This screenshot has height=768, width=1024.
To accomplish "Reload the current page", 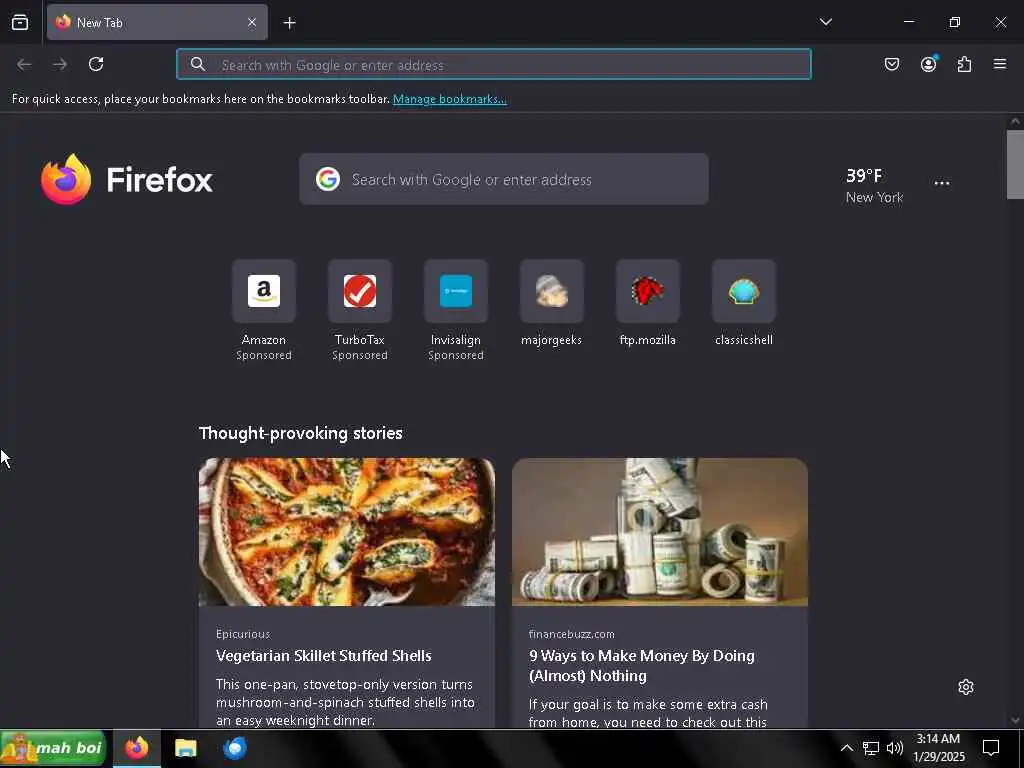I will 96,64.
